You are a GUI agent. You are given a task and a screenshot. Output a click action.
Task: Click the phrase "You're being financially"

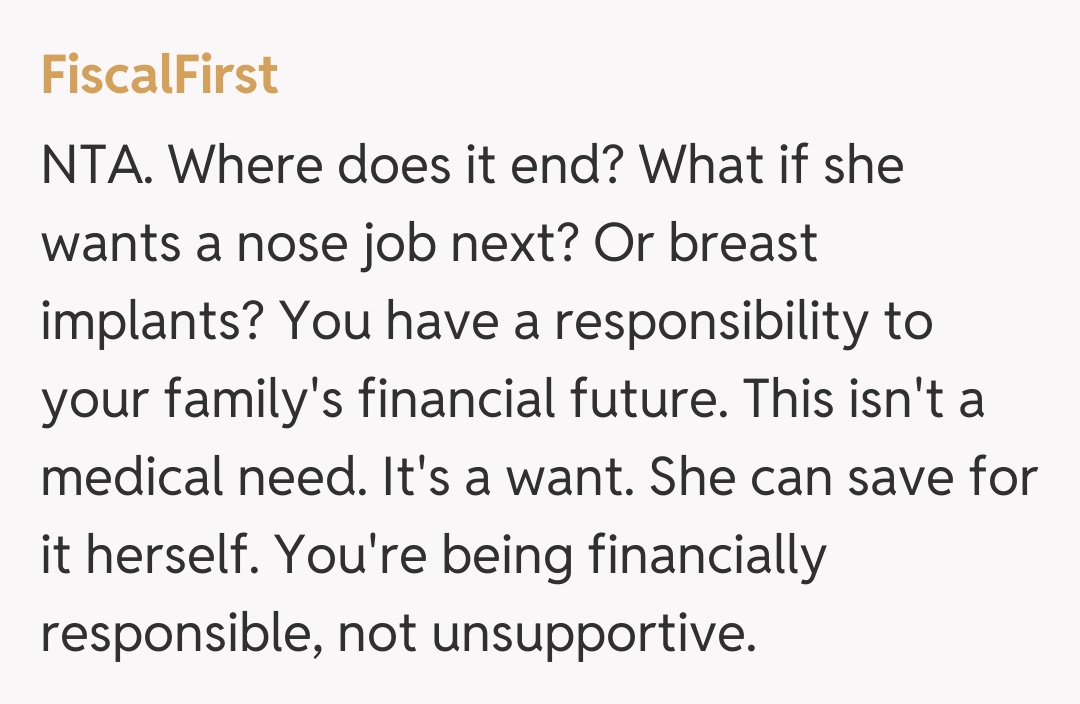point(551,559)
